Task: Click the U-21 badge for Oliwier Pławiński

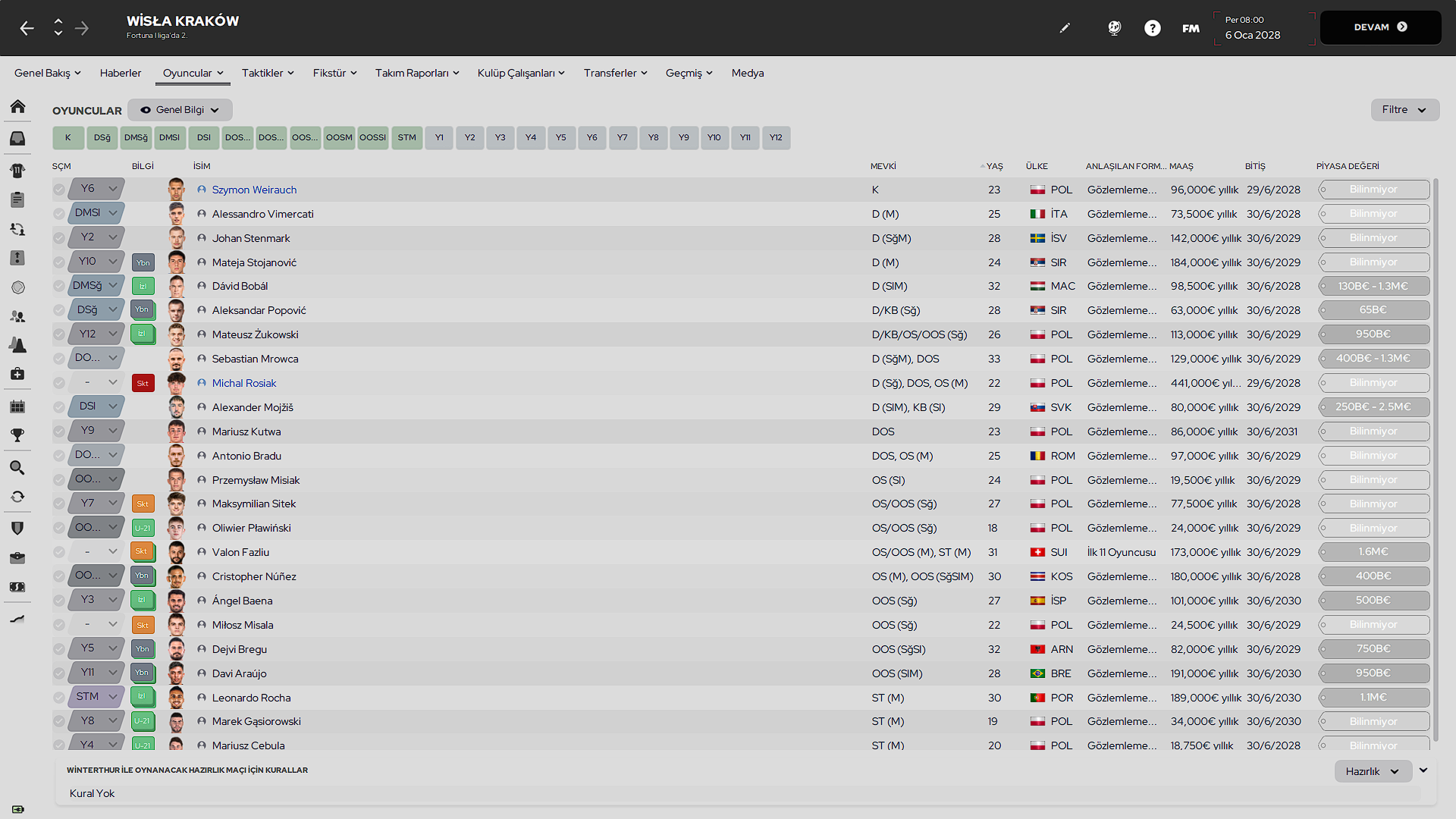Action: point(143,528)
